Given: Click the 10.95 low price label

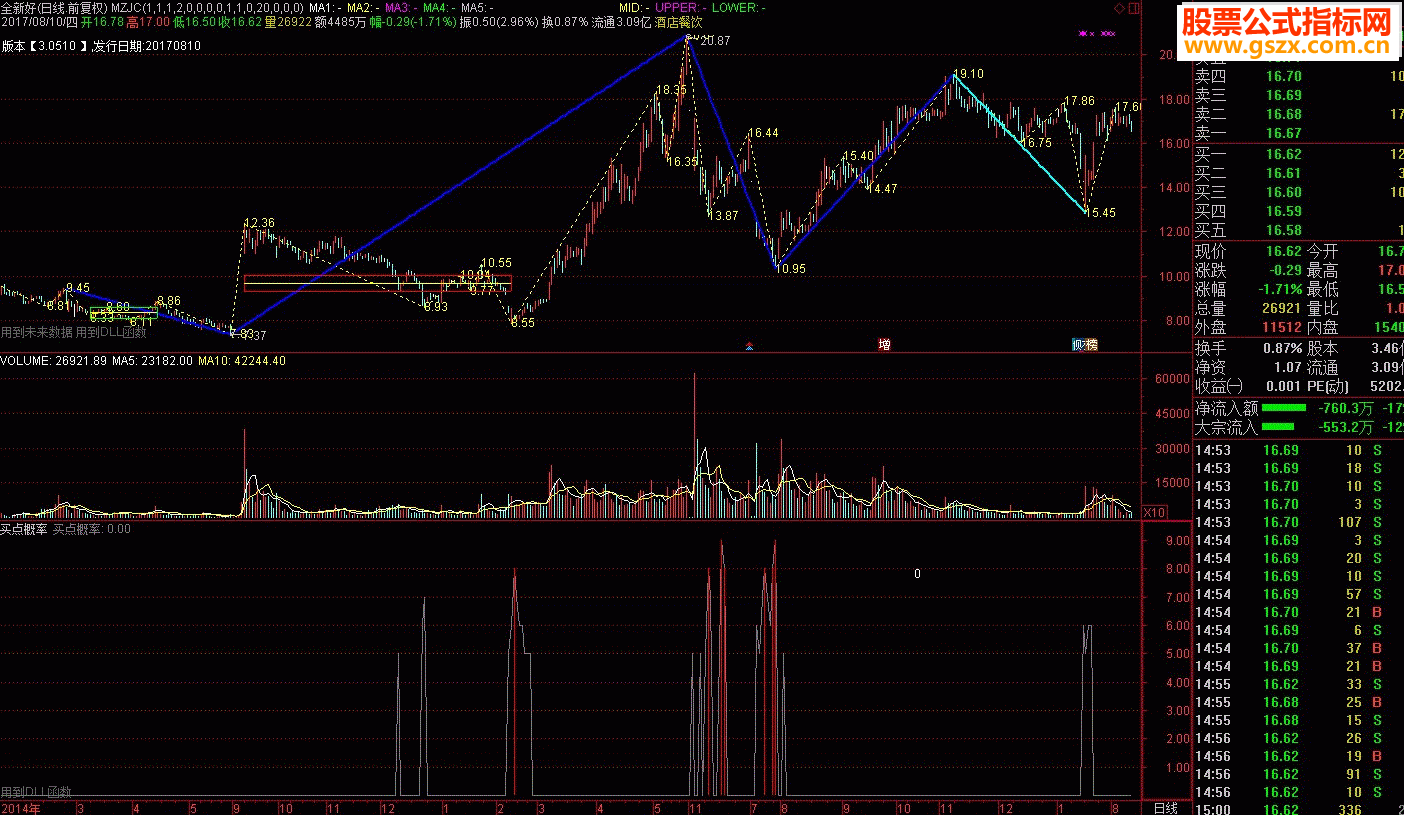Looking at the screenshot, I should pyautogui.click(x=790, y=269).
